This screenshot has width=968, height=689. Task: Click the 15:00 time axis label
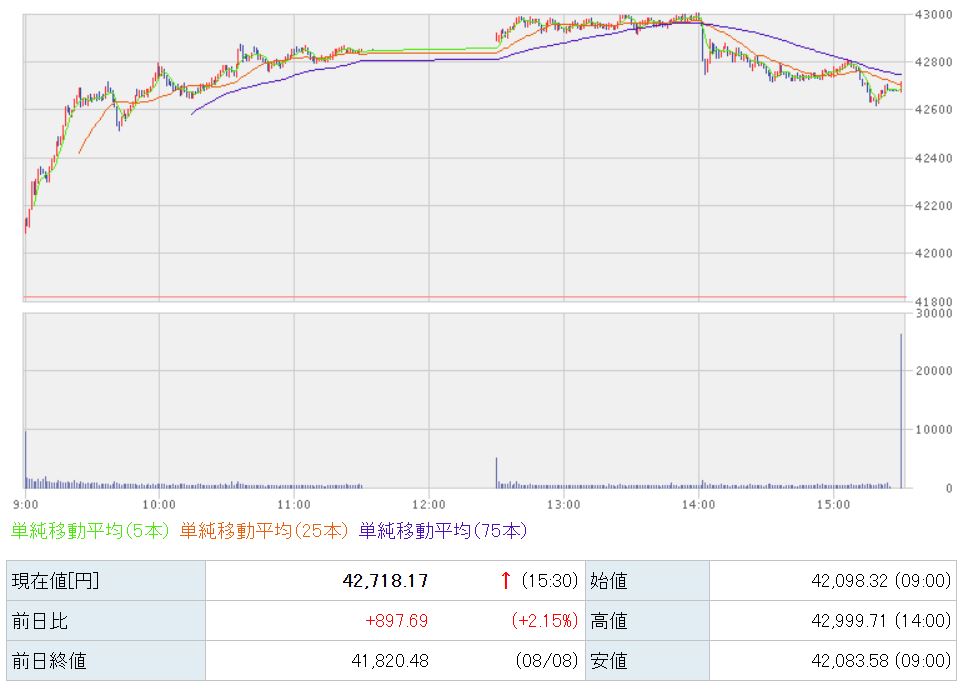pyautogui.click(x=833, y=505)
